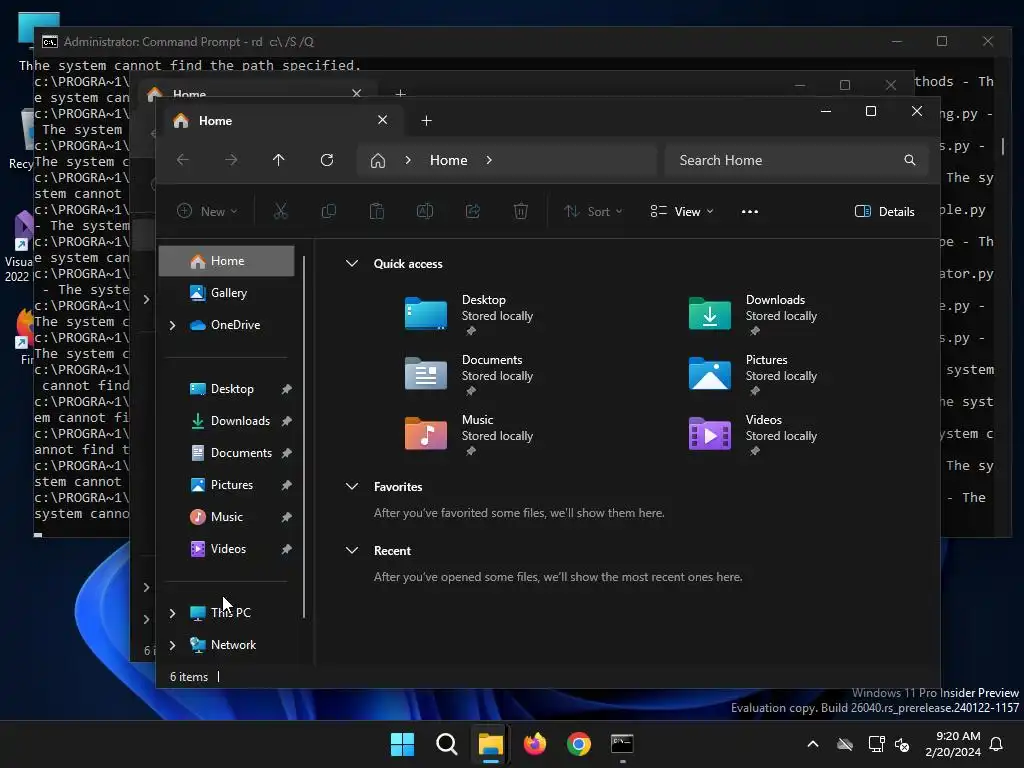Screen dimensions: 1024x768
Task: Click File Explorer icon on taskbar
Action: 490,744
